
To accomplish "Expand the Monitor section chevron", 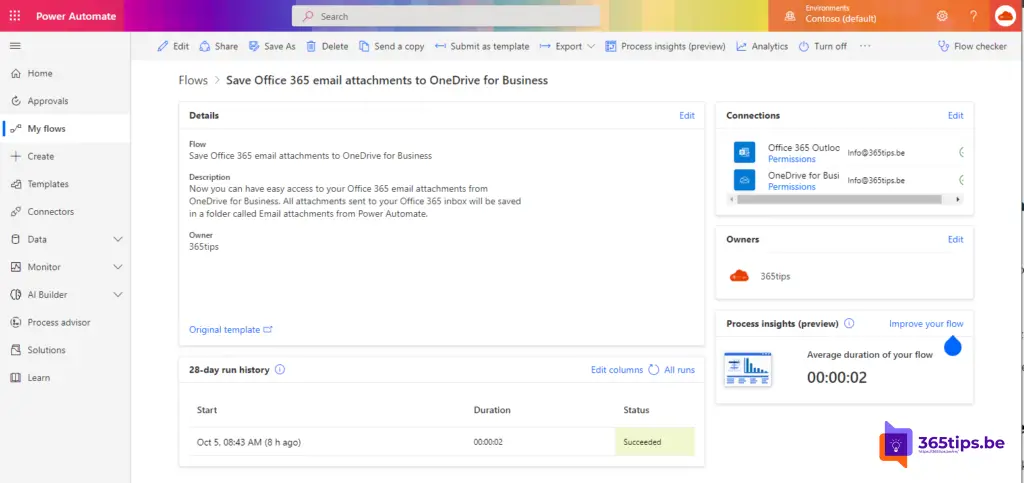I will point(118,267).
